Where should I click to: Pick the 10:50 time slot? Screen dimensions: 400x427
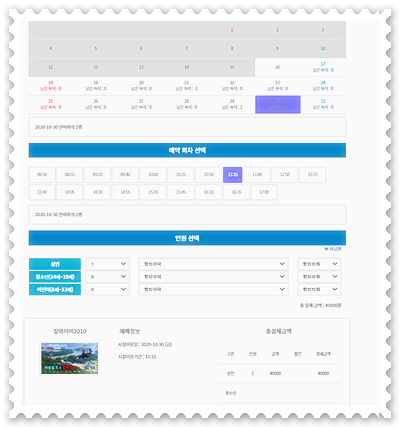(x=209, y=175)
